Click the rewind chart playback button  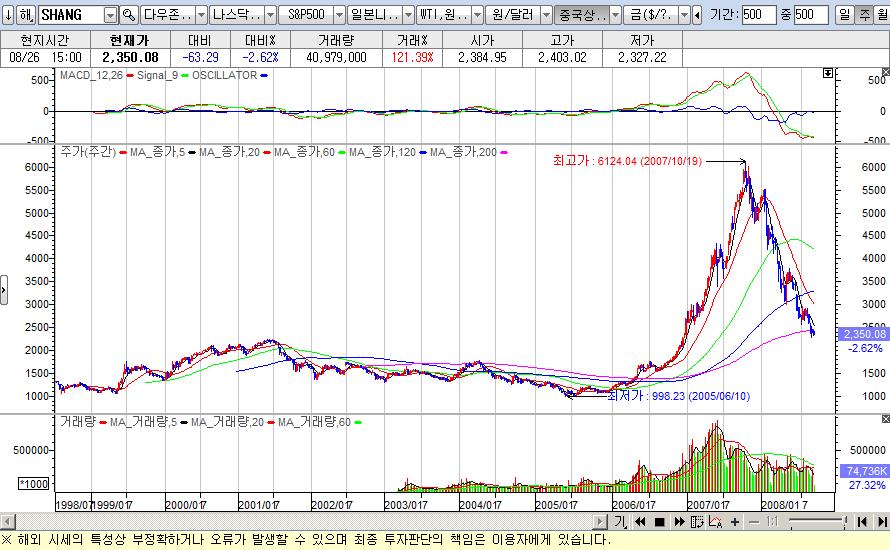[640, 521]
